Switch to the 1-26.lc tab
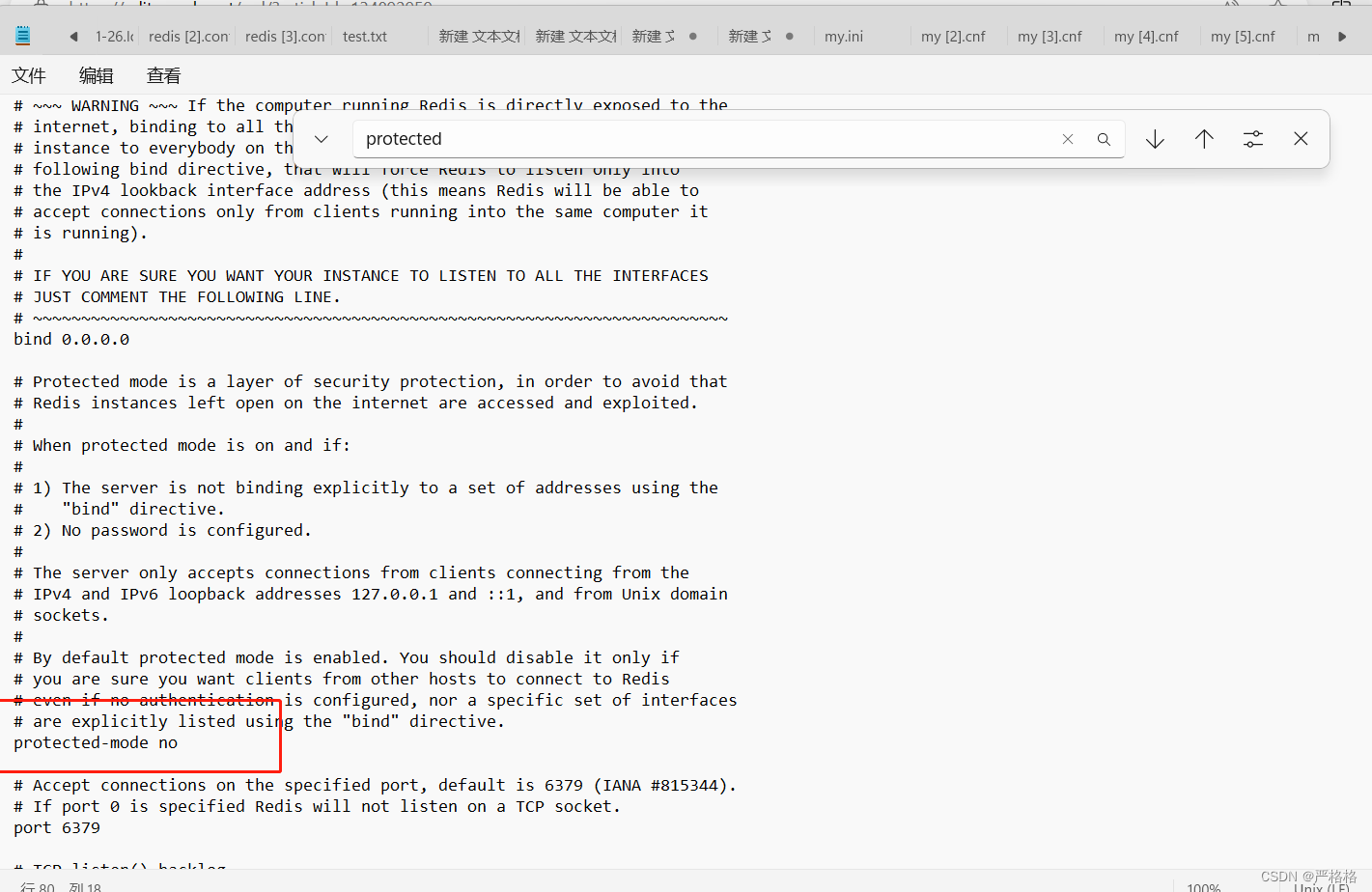Screen dimensions: 1372x892 point(114,37)
